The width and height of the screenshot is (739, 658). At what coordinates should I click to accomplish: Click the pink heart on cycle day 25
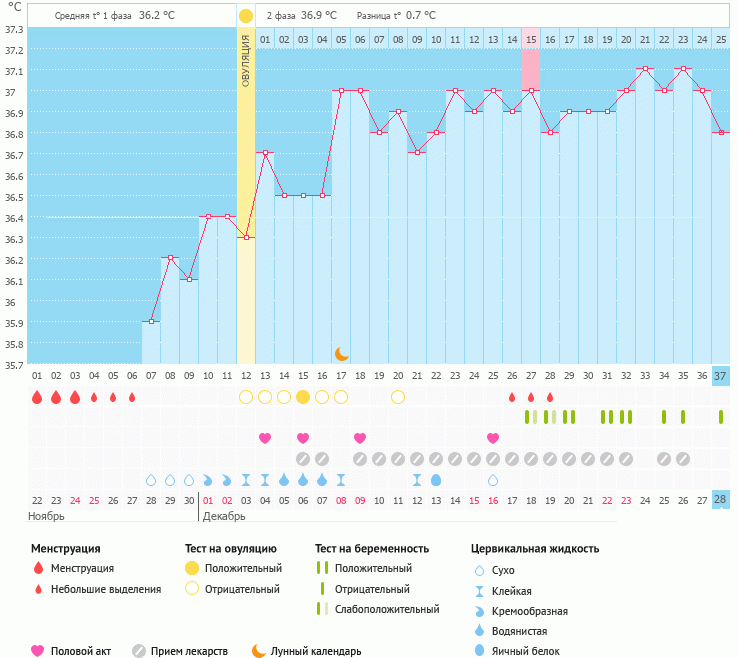(x=493, y=438)
